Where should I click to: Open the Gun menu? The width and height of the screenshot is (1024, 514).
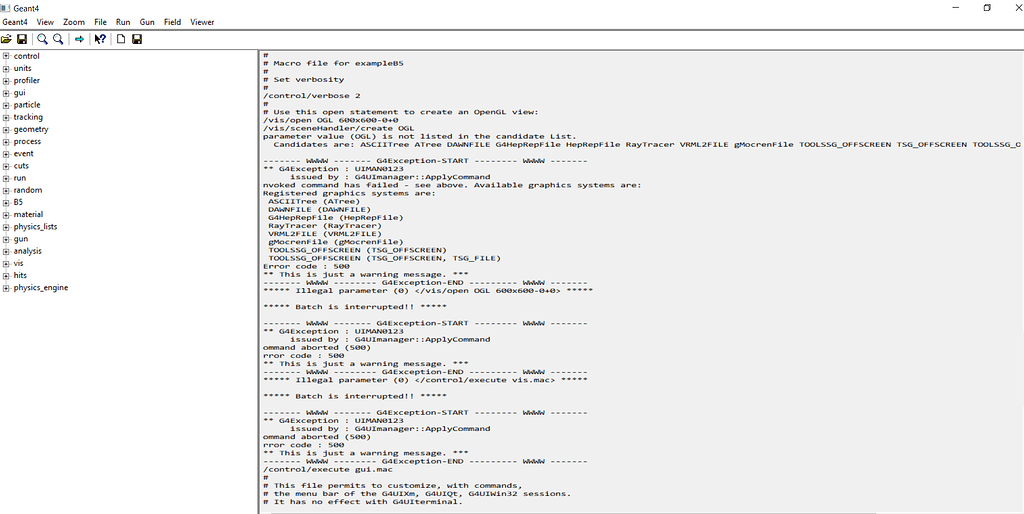(147, 22)
